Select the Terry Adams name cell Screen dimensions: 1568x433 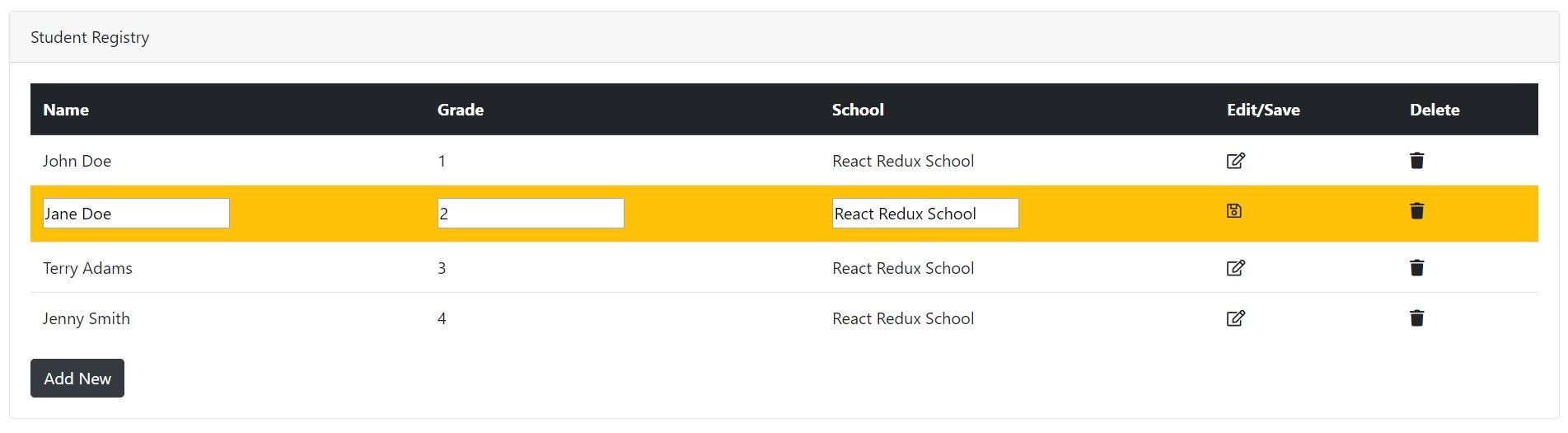click(87, 268)
